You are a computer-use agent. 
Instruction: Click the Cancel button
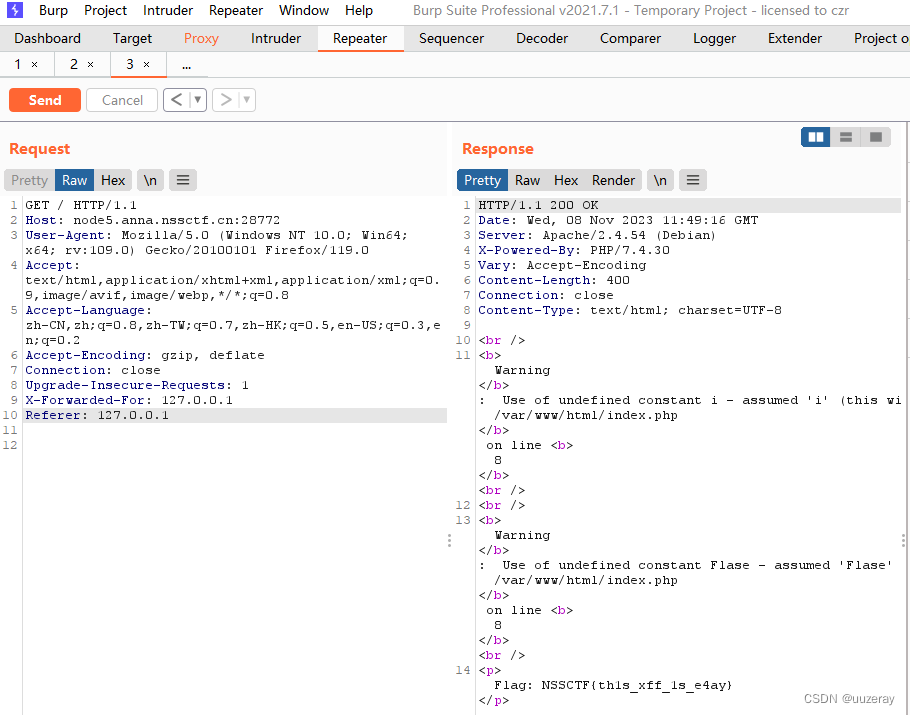point(122,100)
